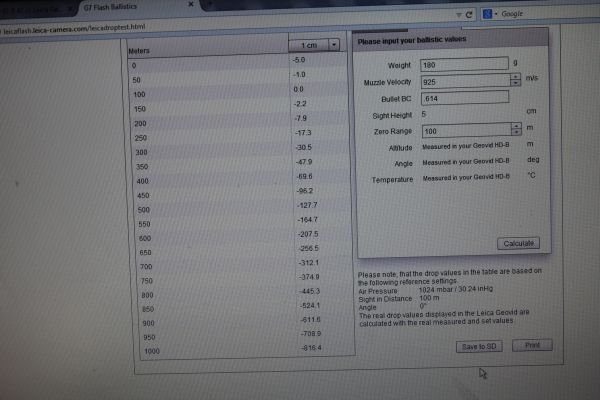The height and width of the screenshot is (400, 600).
Task: Click the Calculate button
Action: (x=518, y=243)
